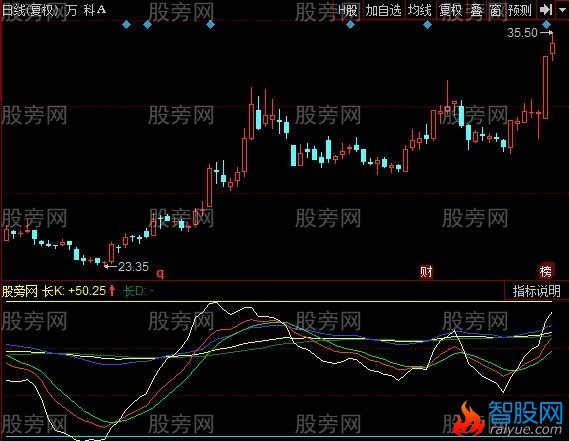The image size is (569, 441).
Task: Click the 叠 overlay button
Action: 476,11
